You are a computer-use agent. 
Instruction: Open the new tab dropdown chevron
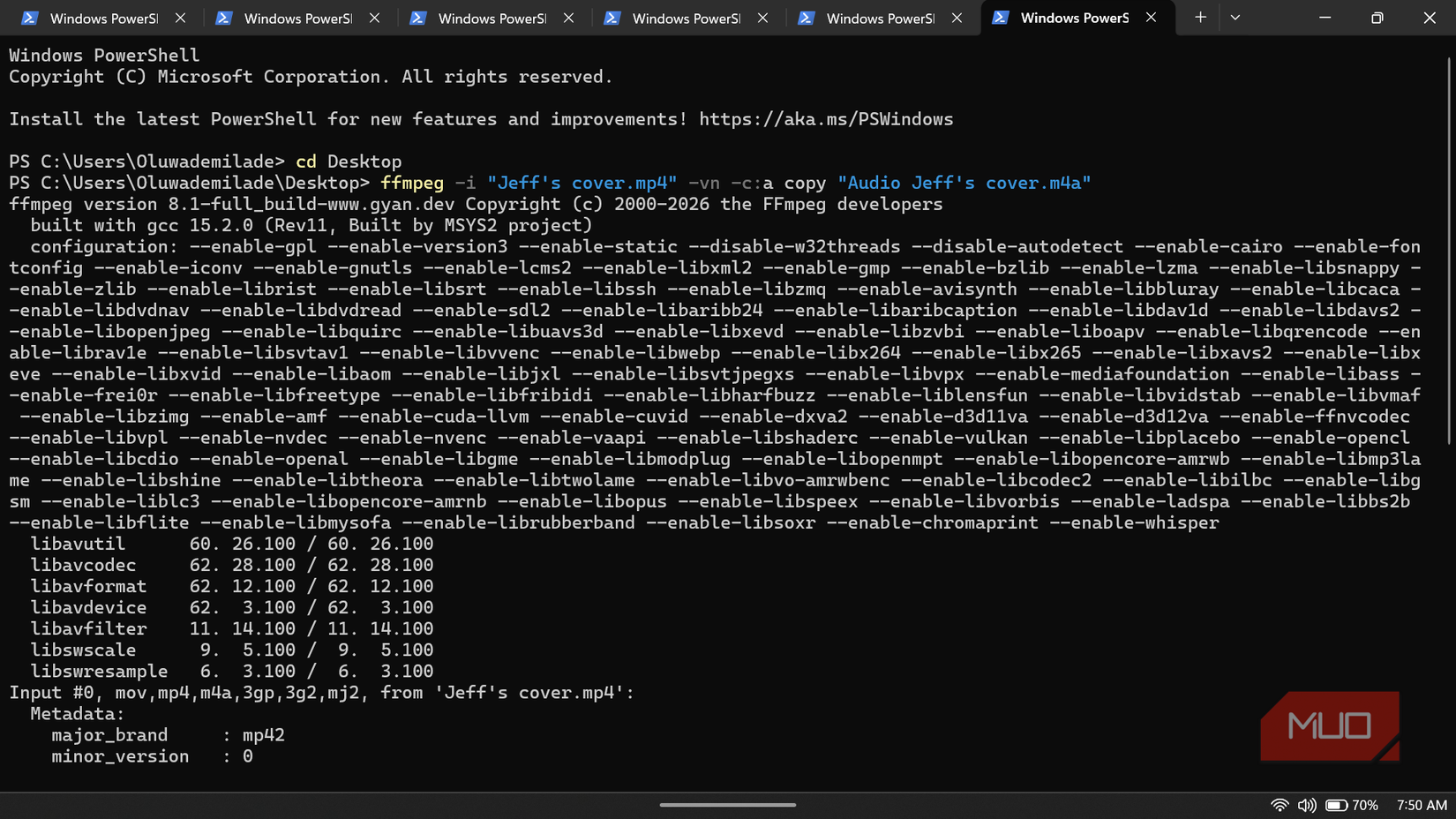pyautogui.click(x=1235, y=17)
